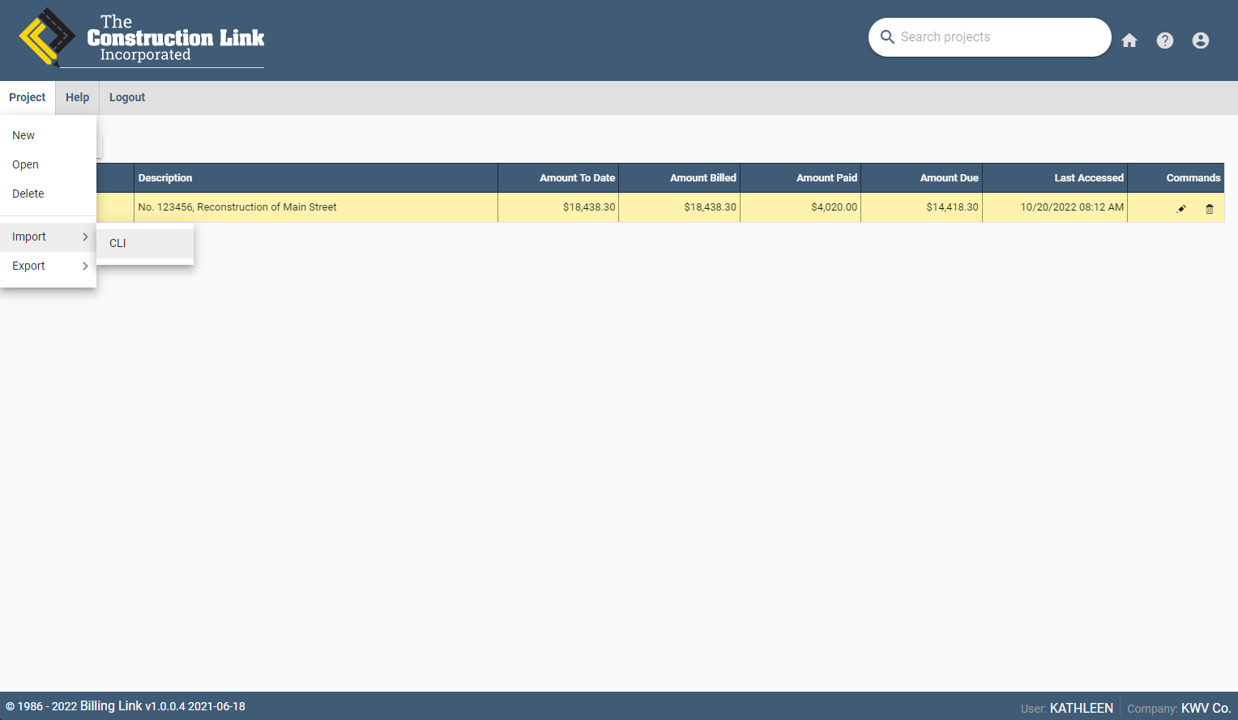Image resolution: width=1238 pixels, height=720 pixels.
Task: Click the edit pencil icon in Commands
Action: tap(1181, 208)
